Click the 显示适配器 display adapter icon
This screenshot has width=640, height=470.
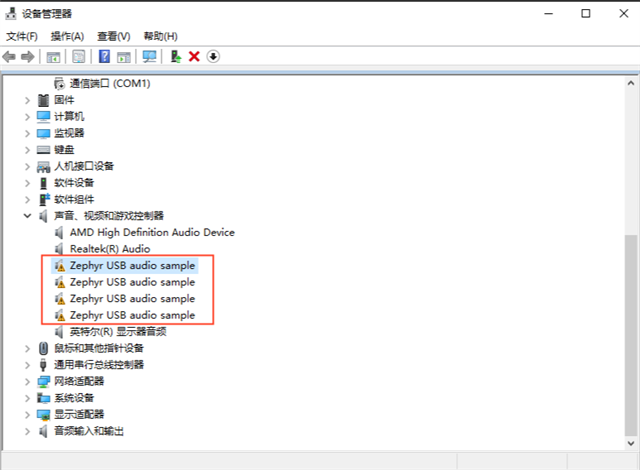click(43, 415)
